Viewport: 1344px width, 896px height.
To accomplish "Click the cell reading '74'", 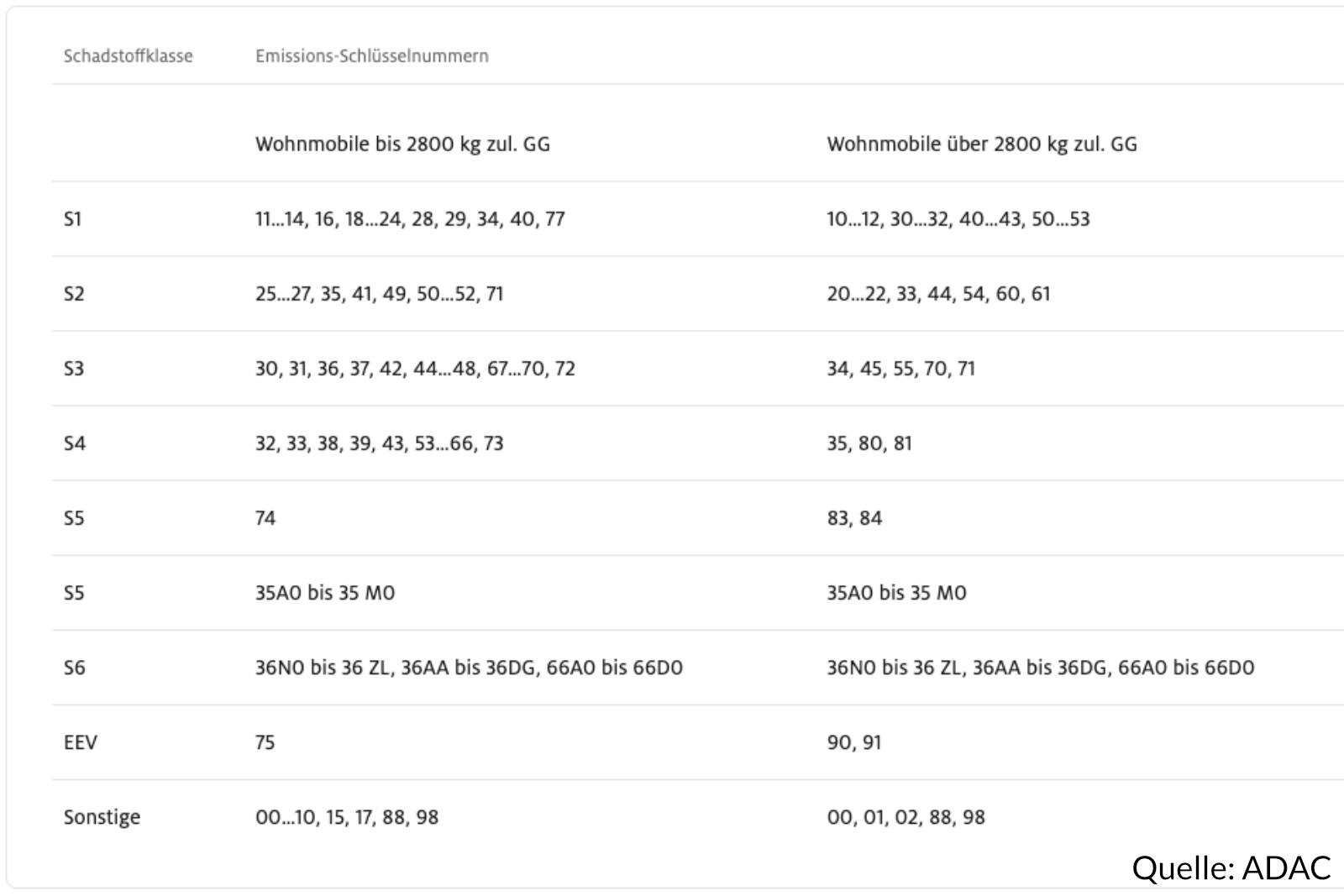I will 265,518.
